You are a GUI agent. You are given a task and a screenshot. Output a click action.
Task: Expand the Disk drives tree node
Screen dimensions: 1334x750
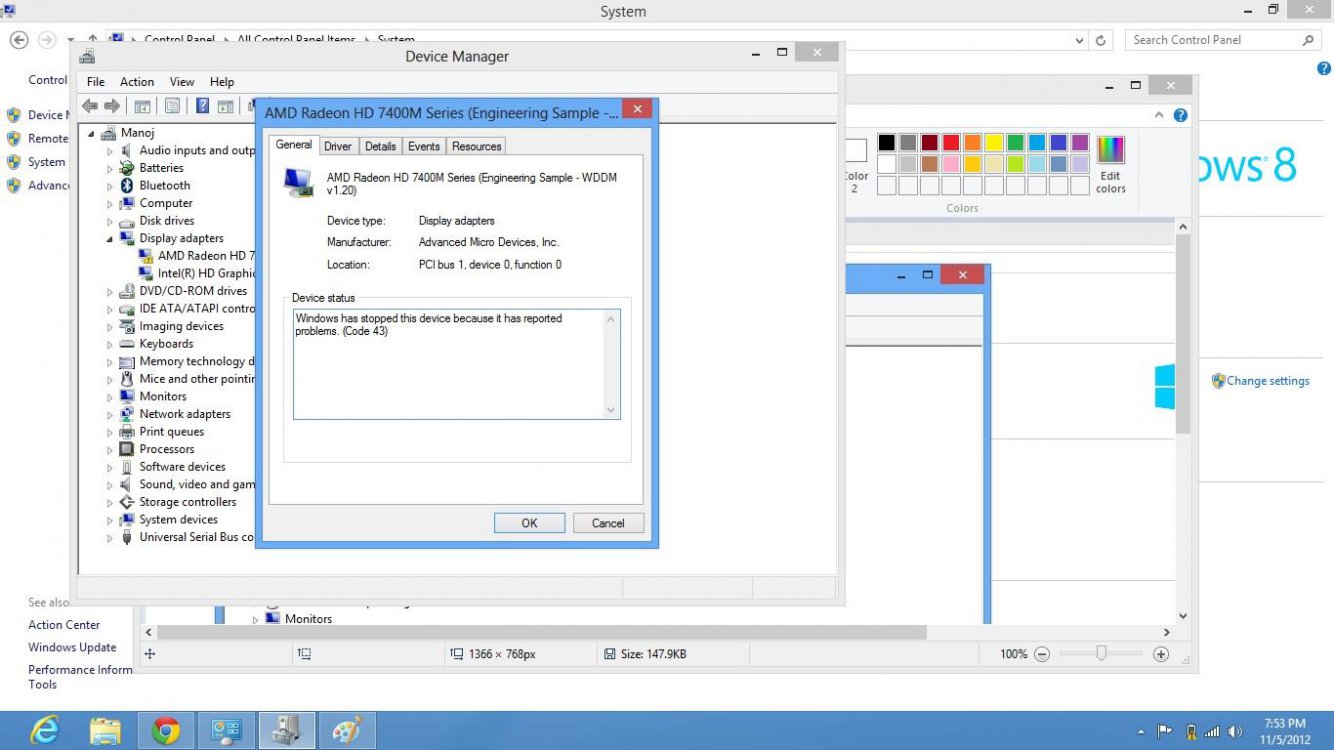coord(110,221)
